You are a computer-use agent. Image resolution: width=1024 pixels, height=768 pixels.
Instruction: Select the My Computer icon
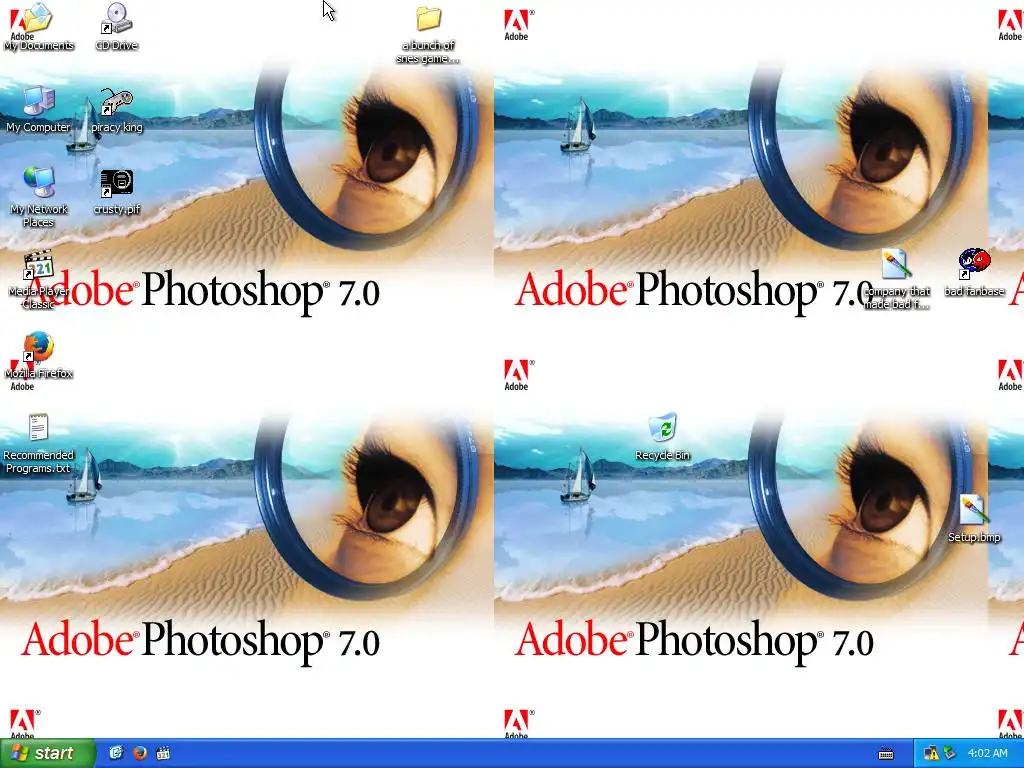[39, 109]
